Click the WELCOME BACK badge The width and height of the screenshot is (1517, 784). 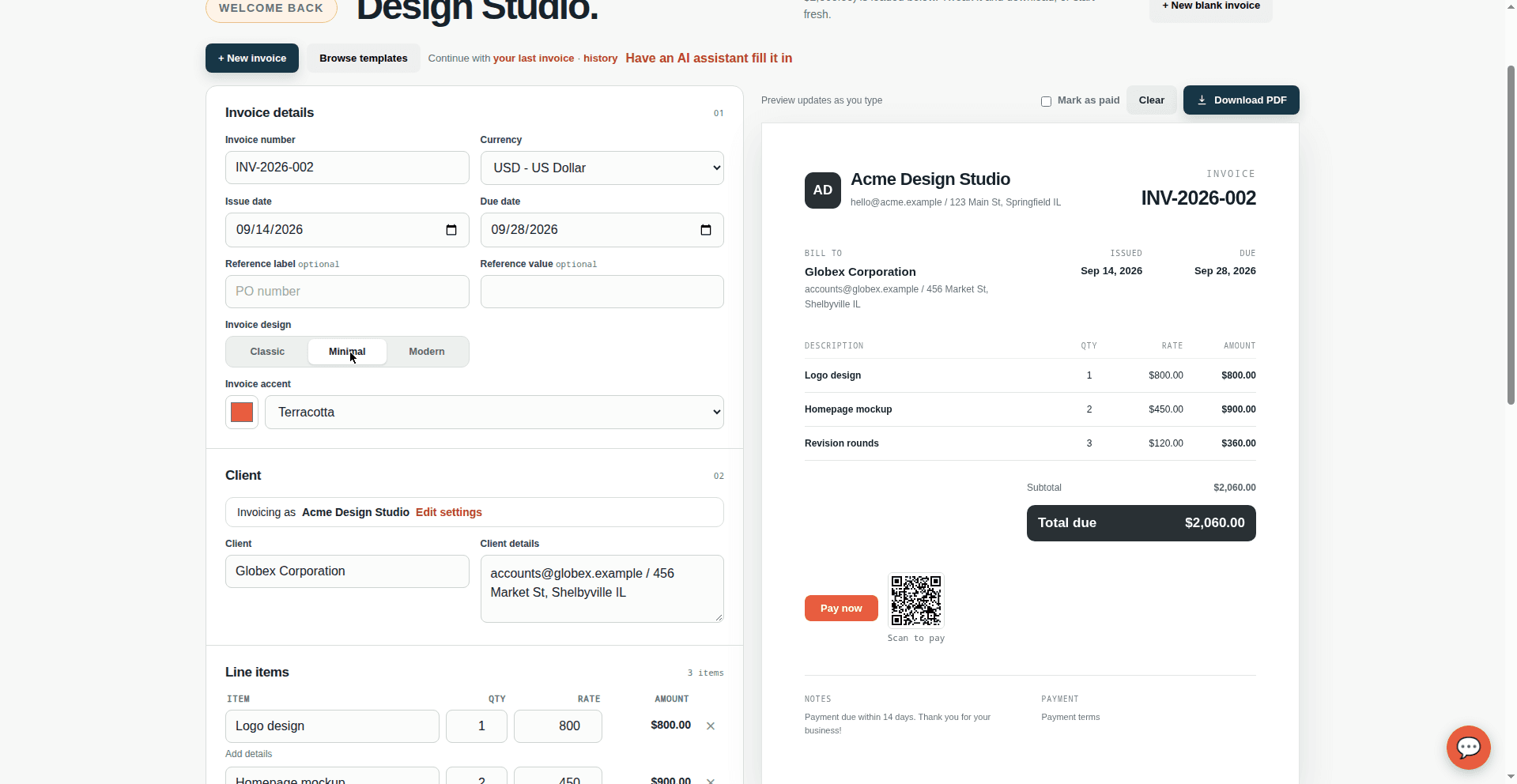(271, 9)
